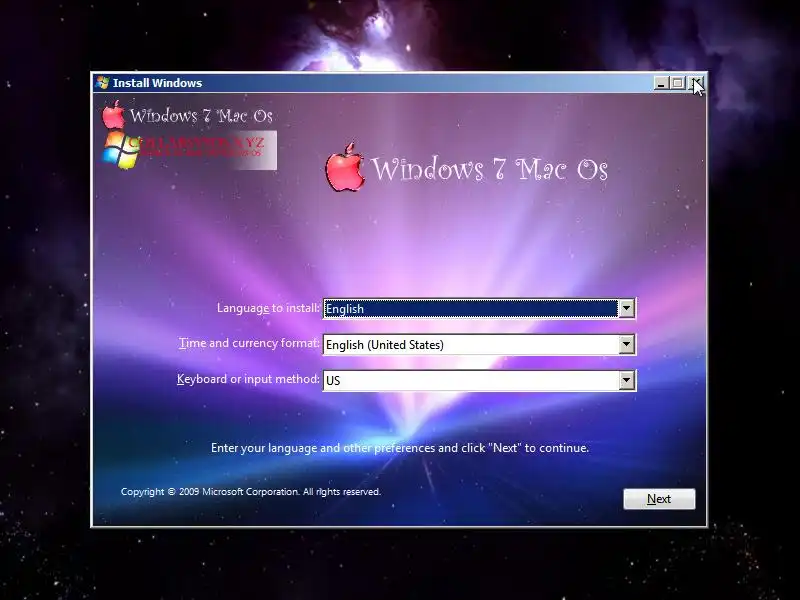Close the Install Windows dialog
Image resolution: width=800 pixels, height=600 pixels.
[x=696, y=83]
